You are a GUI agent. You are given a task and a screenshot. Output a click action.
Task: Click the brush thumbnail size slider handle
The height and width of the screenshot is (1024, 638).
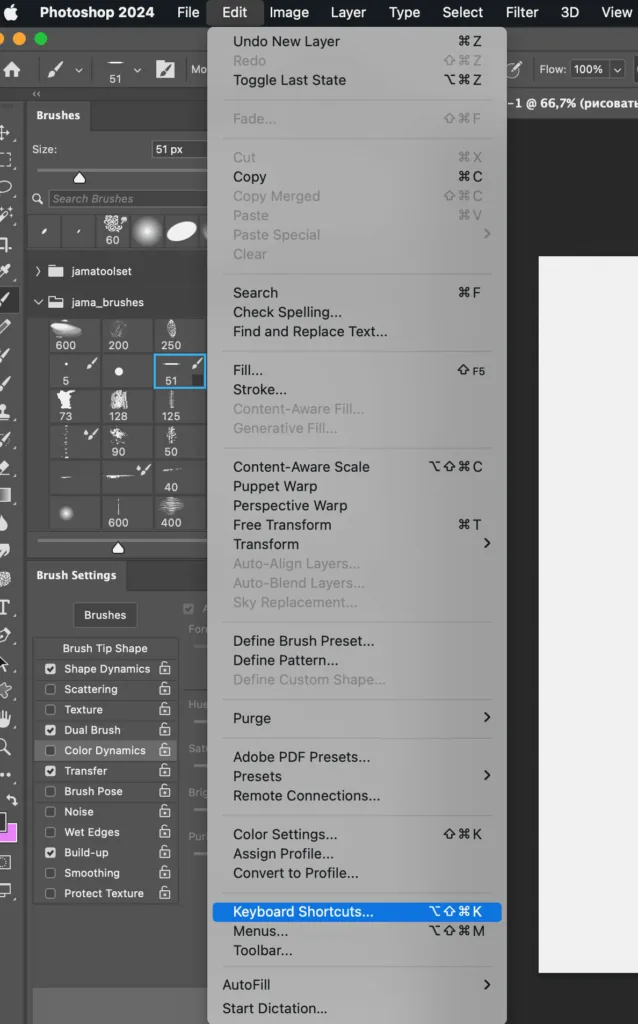pos(118,547)
